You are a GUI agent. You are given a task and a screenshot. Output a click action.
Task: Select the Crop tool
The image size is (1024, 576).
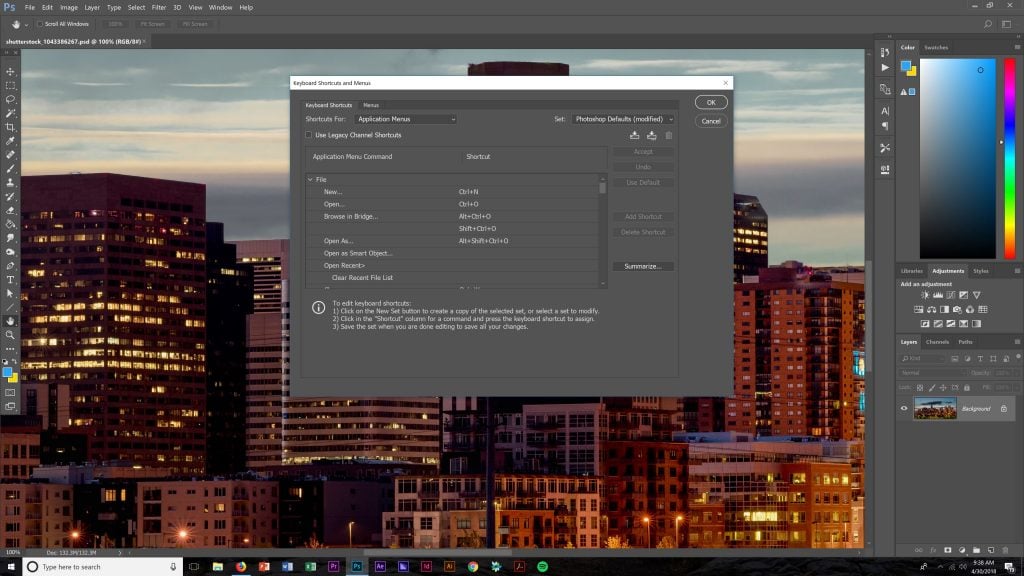10,128
